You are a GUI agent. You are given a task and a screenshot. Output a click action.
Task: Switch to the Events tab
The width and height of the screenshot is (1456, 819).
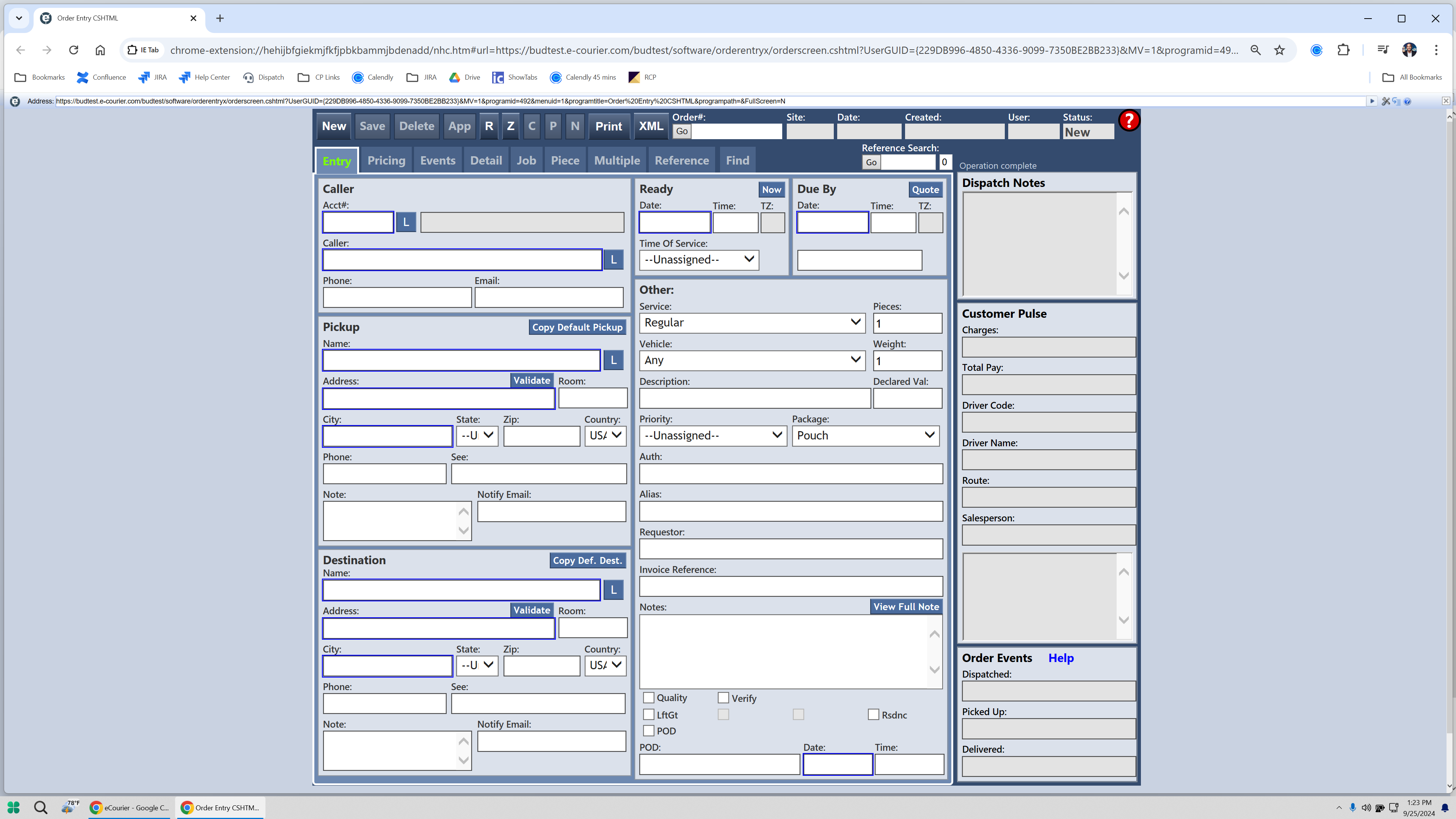click(438, 160)
